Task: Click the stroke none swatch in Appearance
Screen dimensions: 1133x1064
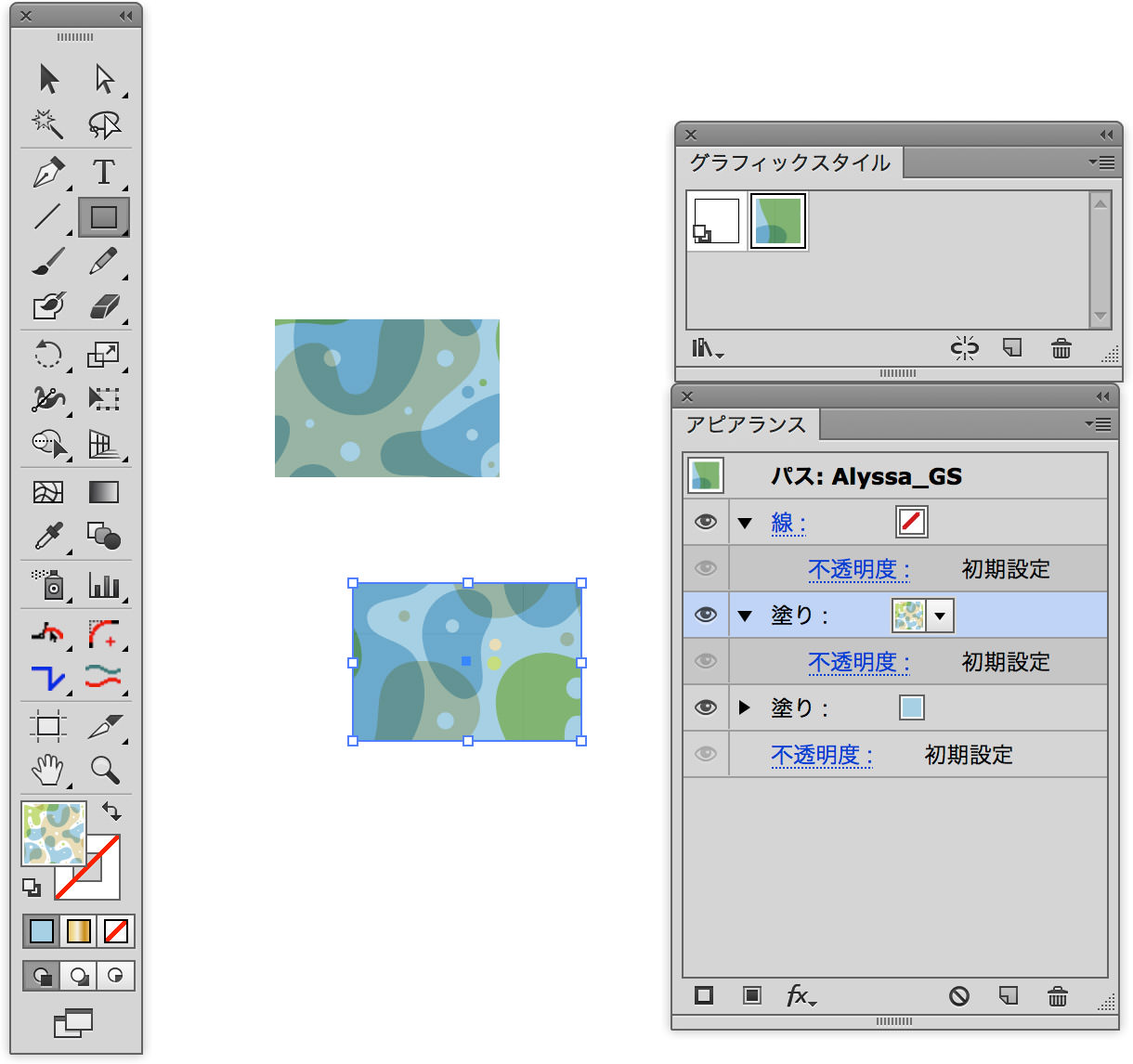Action: click(x=912, y=522)
